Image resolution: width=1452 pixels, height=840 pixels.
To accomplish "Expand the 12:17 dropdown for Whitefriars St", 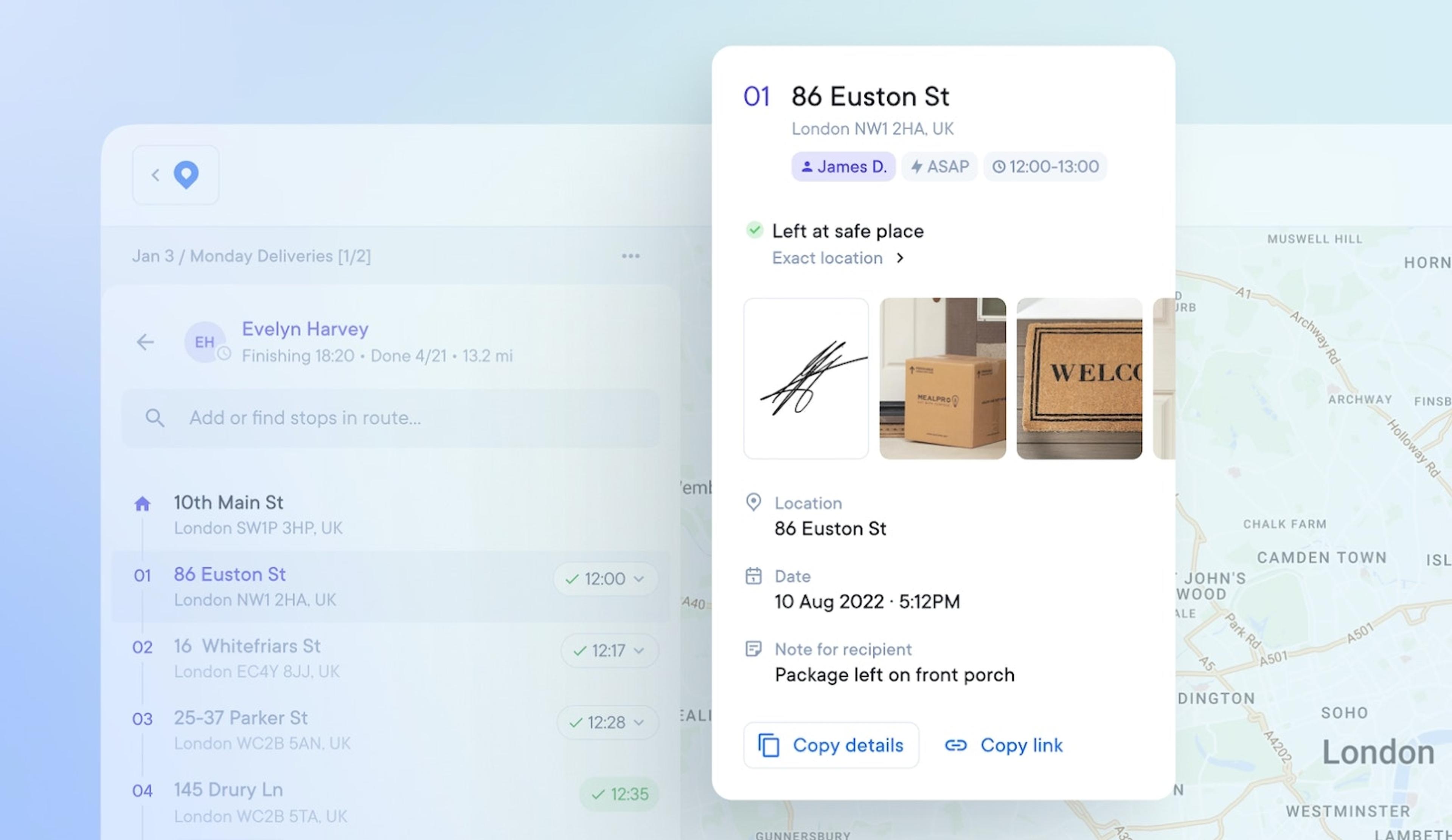I will click(x=638, y=651).
